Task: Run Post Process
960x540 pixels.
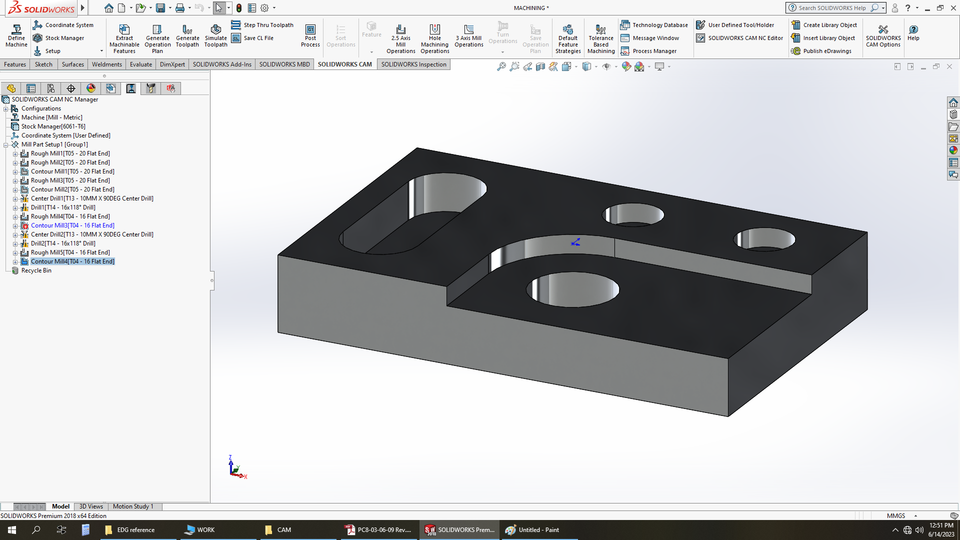Action: 310,36
